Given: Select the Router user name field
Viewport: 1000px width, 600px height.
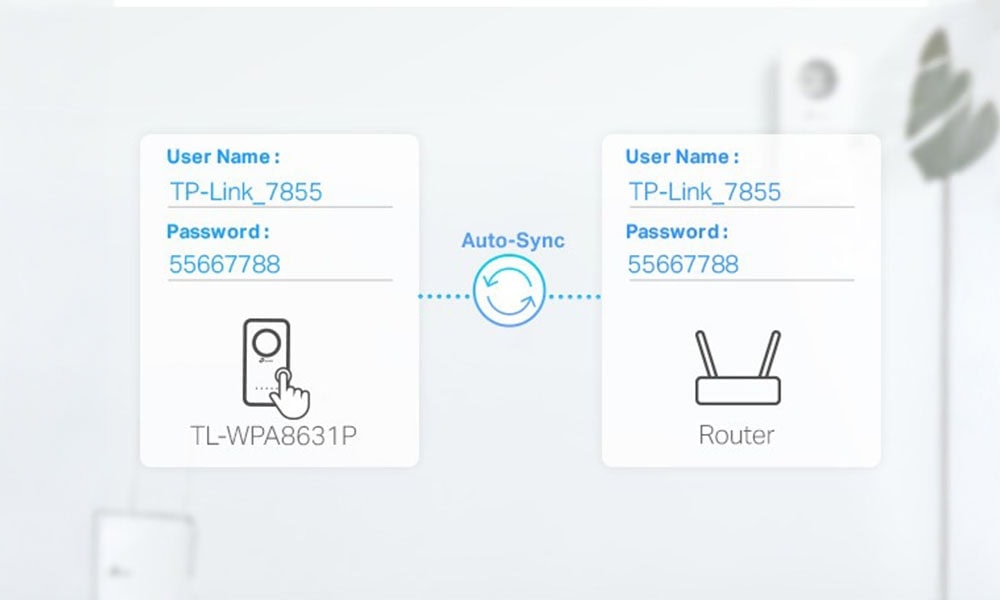Looking at the screenshot, I should (740, 192).
